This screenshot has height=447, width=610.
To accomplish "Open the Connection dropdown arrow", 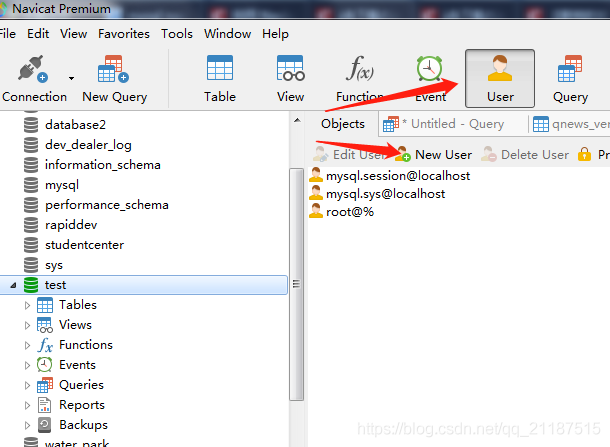I will pos(71,79).
